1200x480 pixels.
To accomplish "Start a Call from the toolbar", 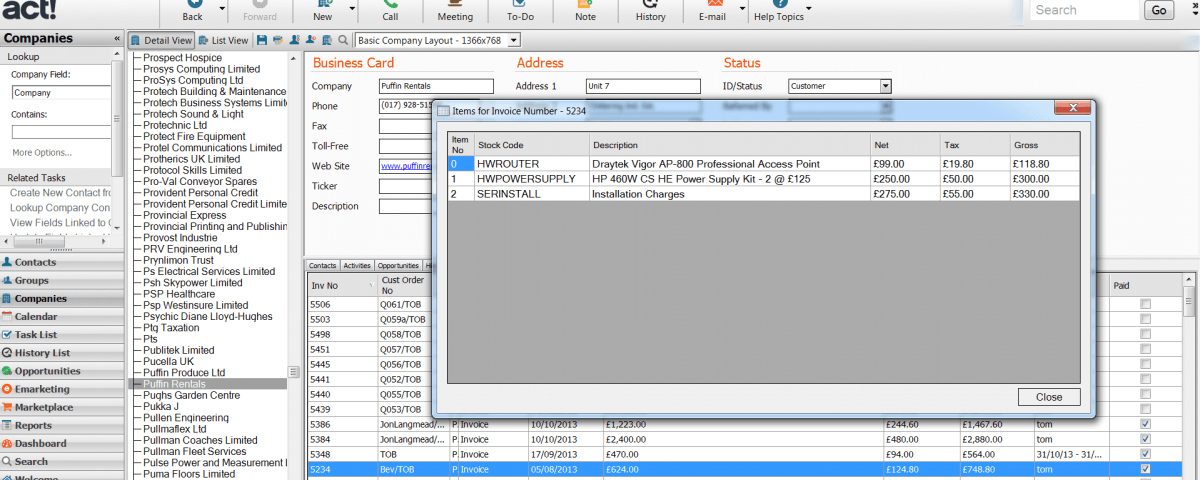I will 389,11.
